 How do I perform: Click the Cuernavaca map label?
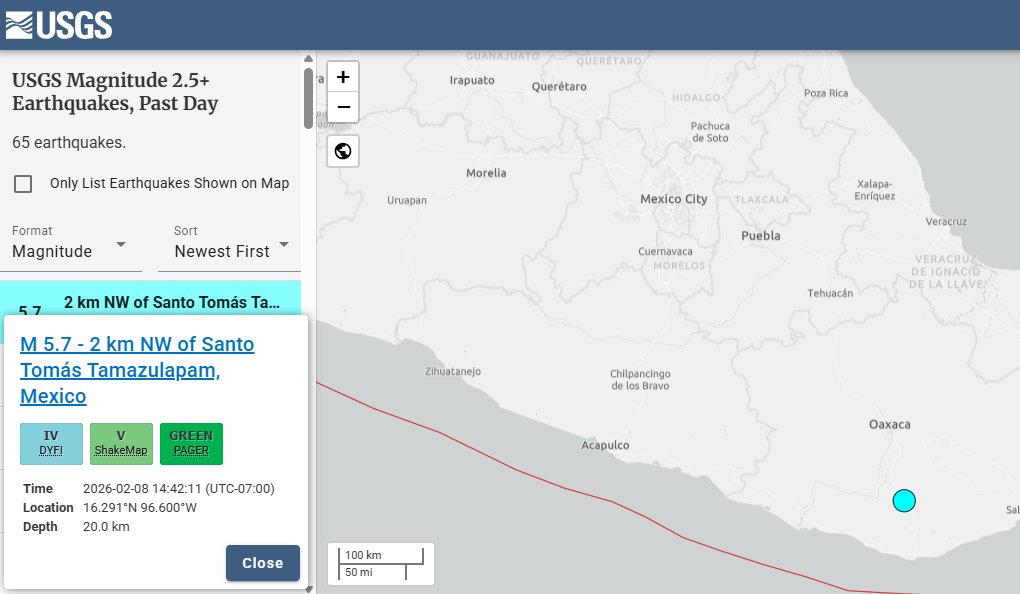click(x=665, y=251)
